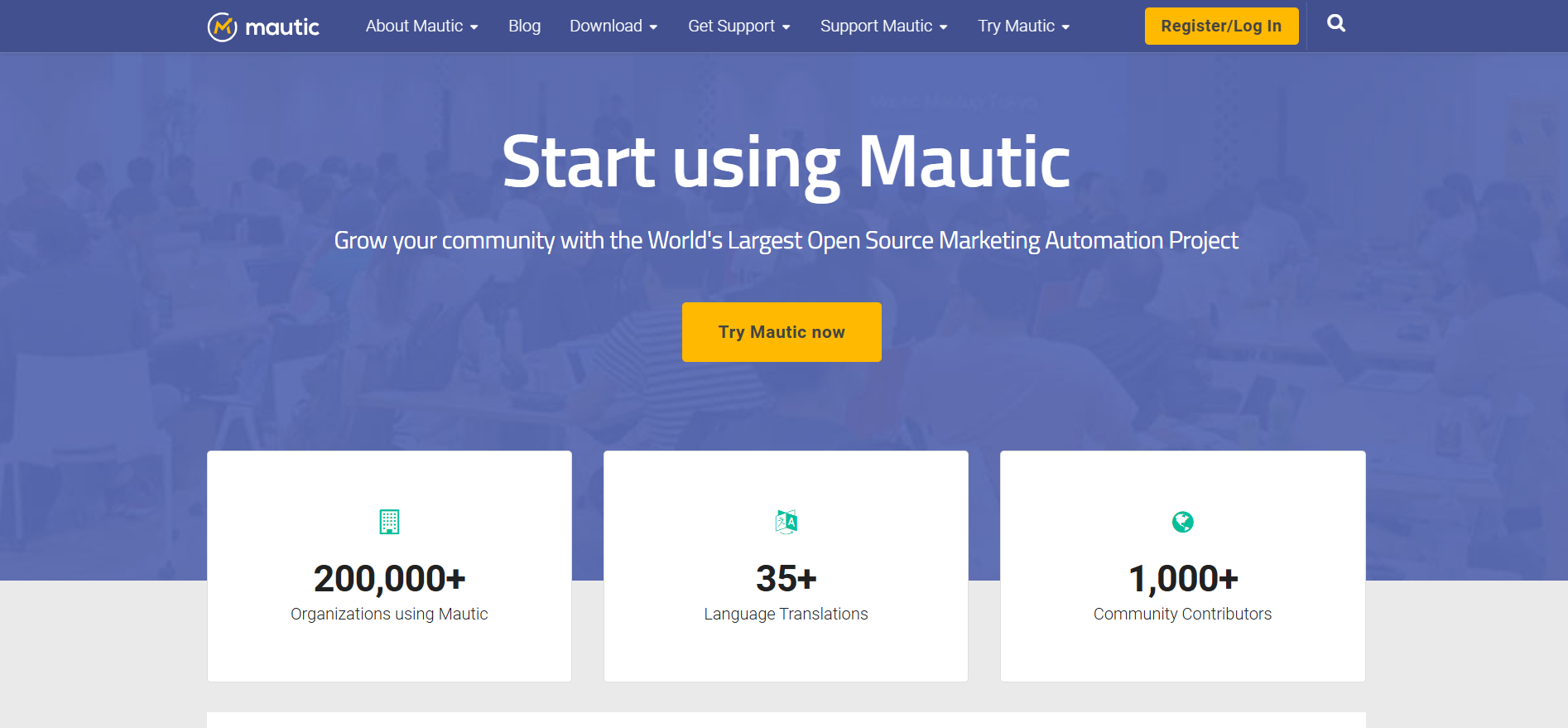Click the globe icon above 1,000+
The image size is (1568, 728).
(1183, 522)
